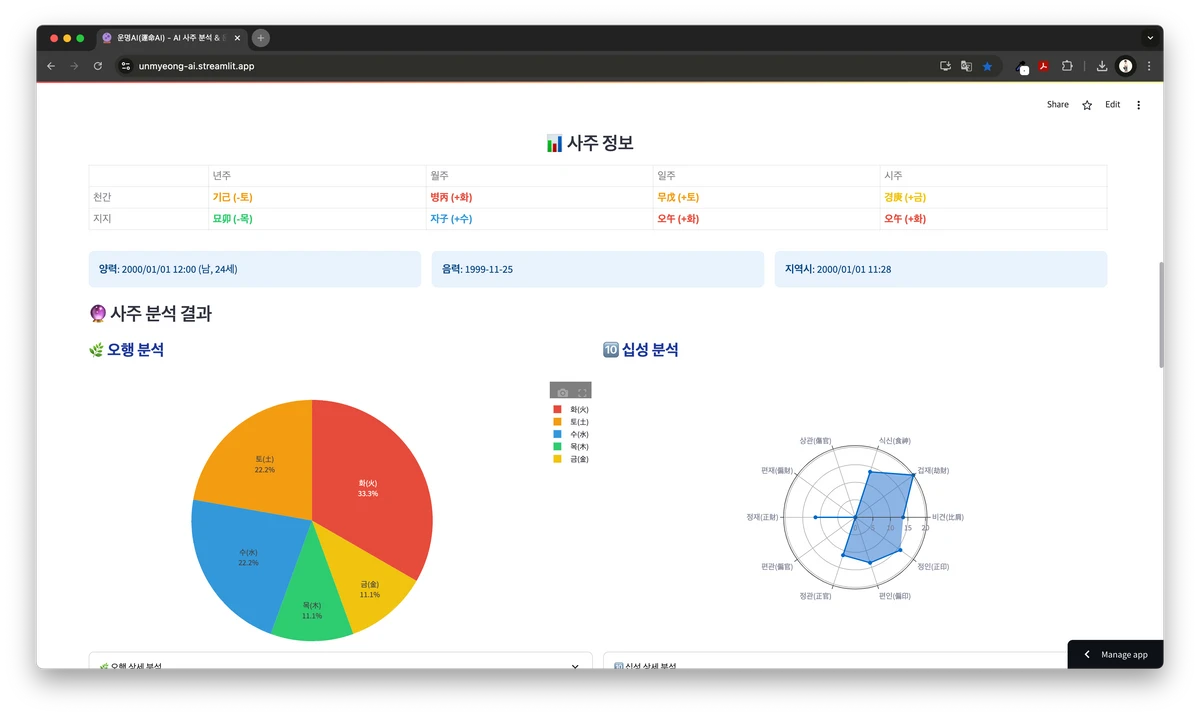The width and height of the screenshot is (1200, 717).
Task: Open the browser downloads icon
Action: tap(1102, 66)
